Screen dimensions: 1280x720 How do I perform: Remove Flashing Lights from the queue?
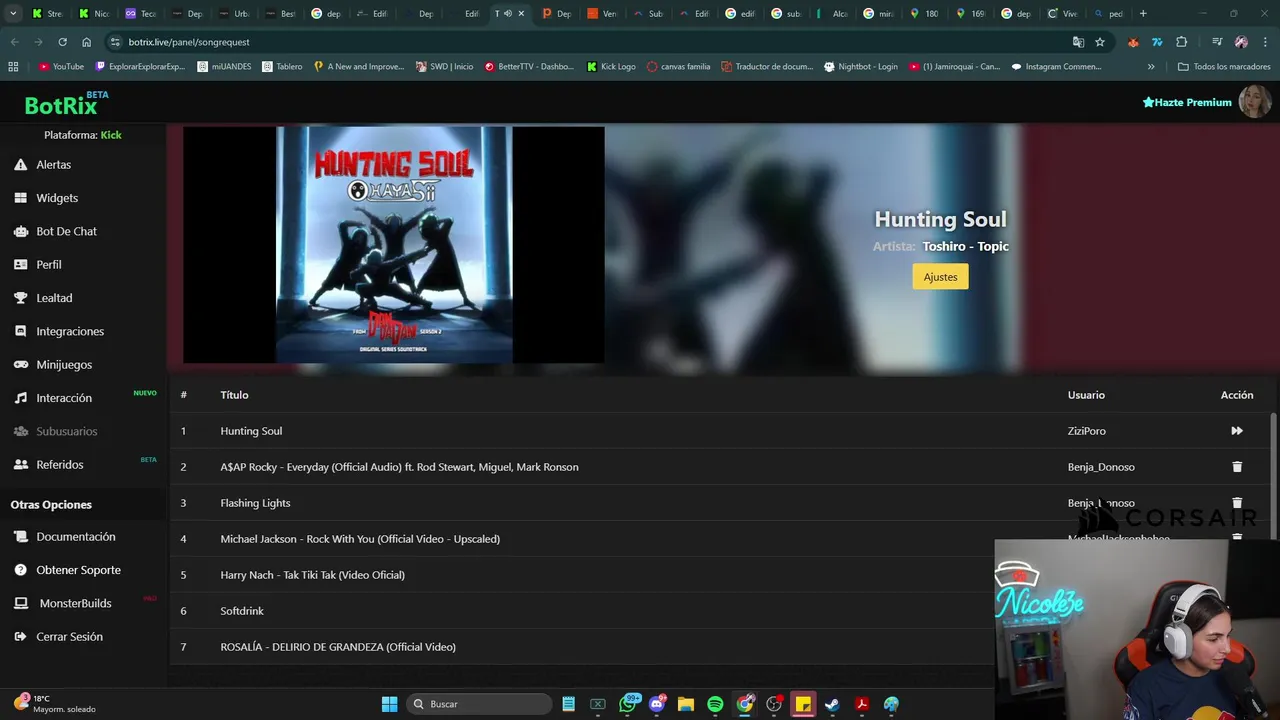point(1237,503)
